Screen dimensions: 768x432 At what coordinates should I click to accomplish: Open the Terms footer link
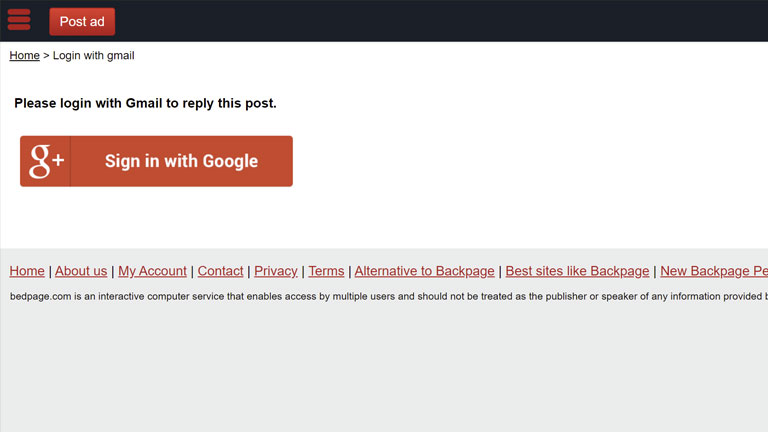pyautogui.click(x=326, y=271)
